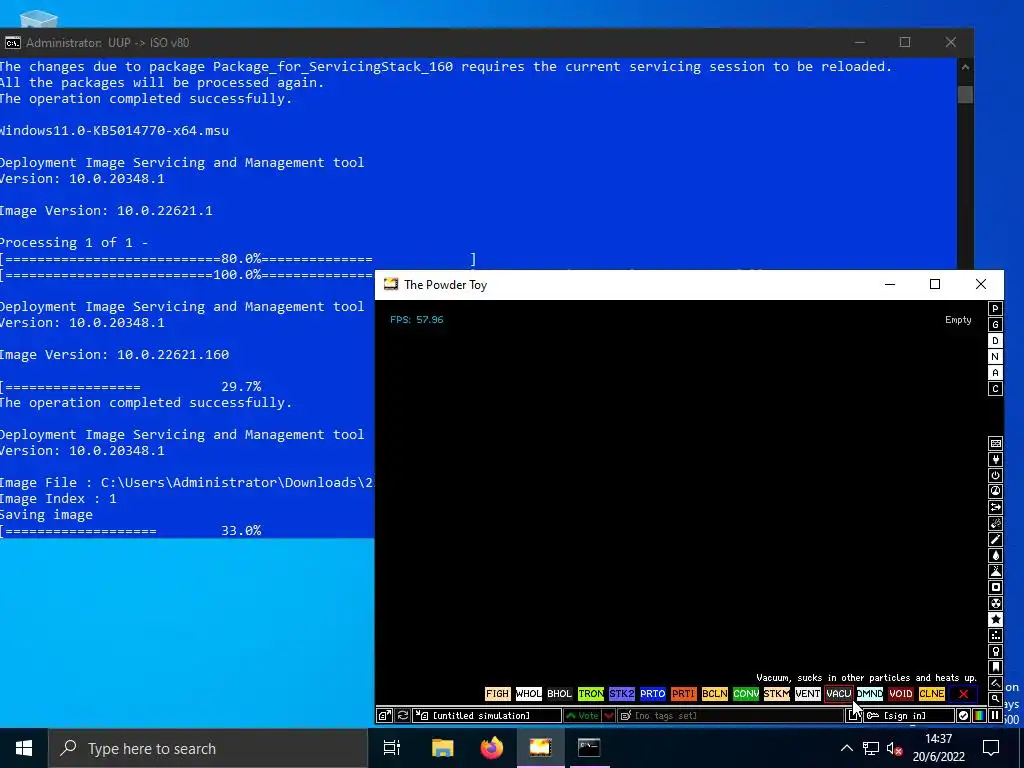
Task: Toggle the G view button
Action: [995, 325]
